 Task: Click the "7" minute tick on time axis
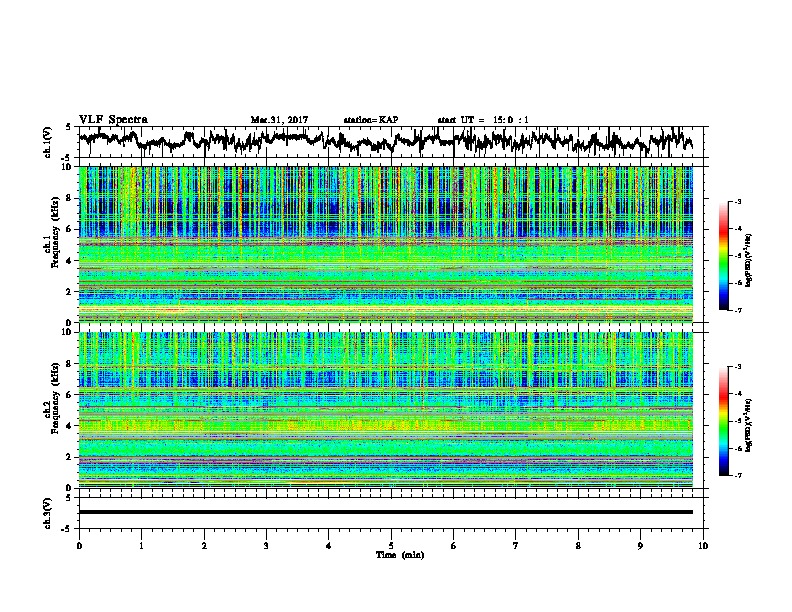(516, 546)
